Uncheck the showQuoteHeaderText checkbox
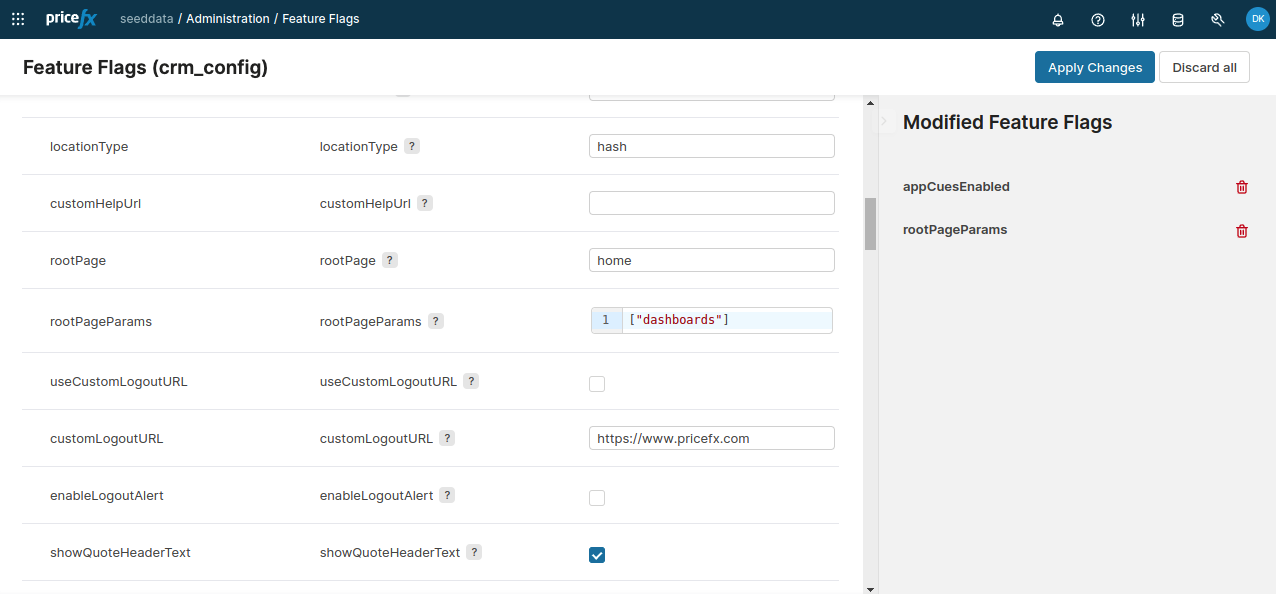 tap(597, 555)
